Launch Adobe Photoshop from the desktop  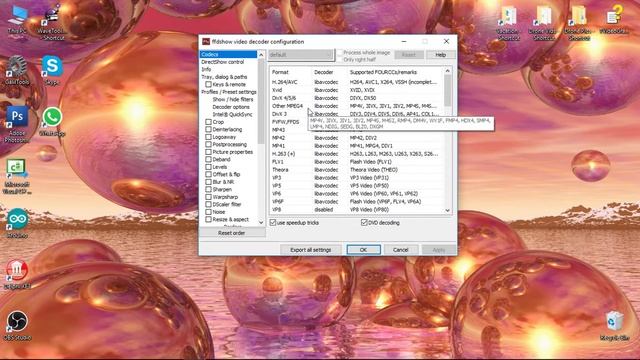click(17, 124)
